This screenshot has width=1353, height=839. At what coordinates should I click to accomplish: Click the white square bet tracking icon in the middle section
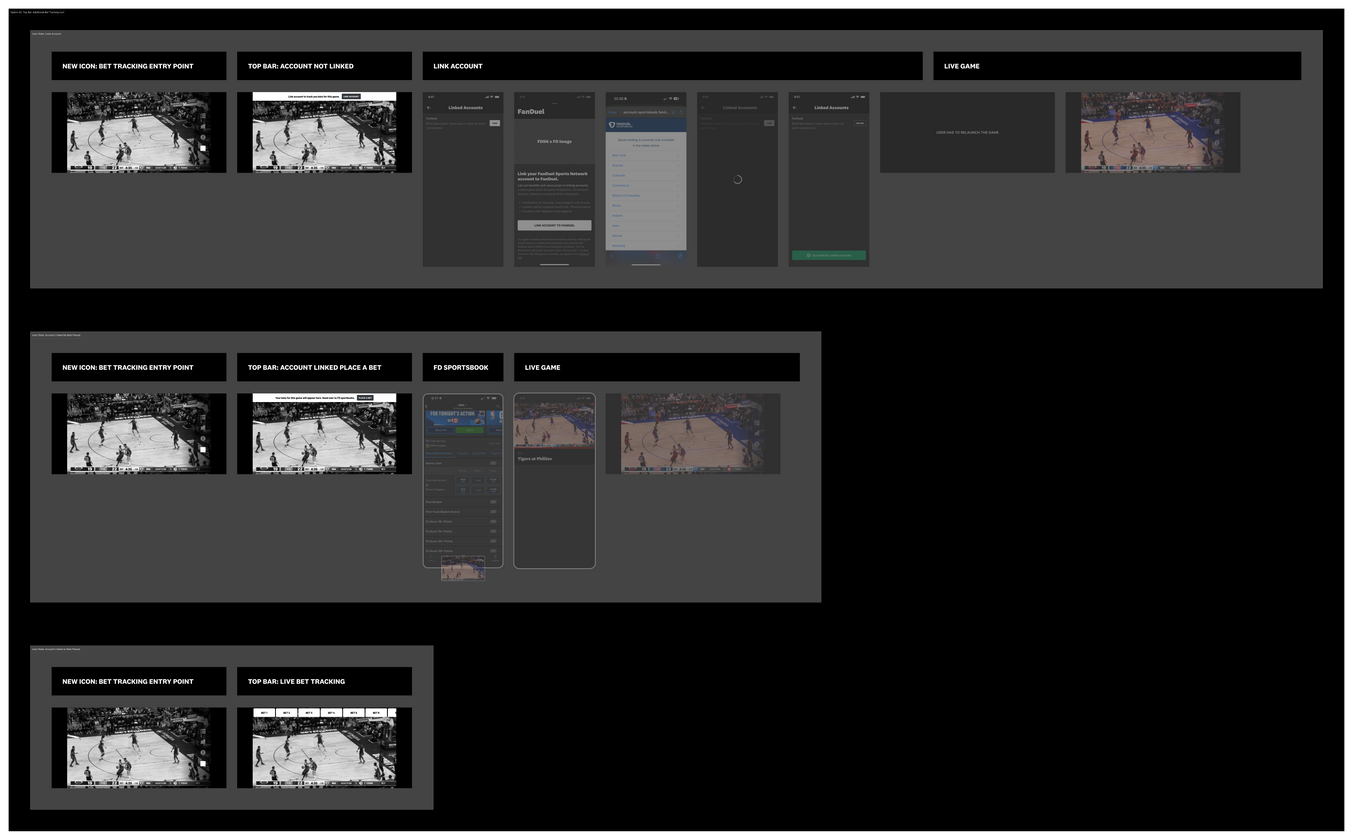203,449
